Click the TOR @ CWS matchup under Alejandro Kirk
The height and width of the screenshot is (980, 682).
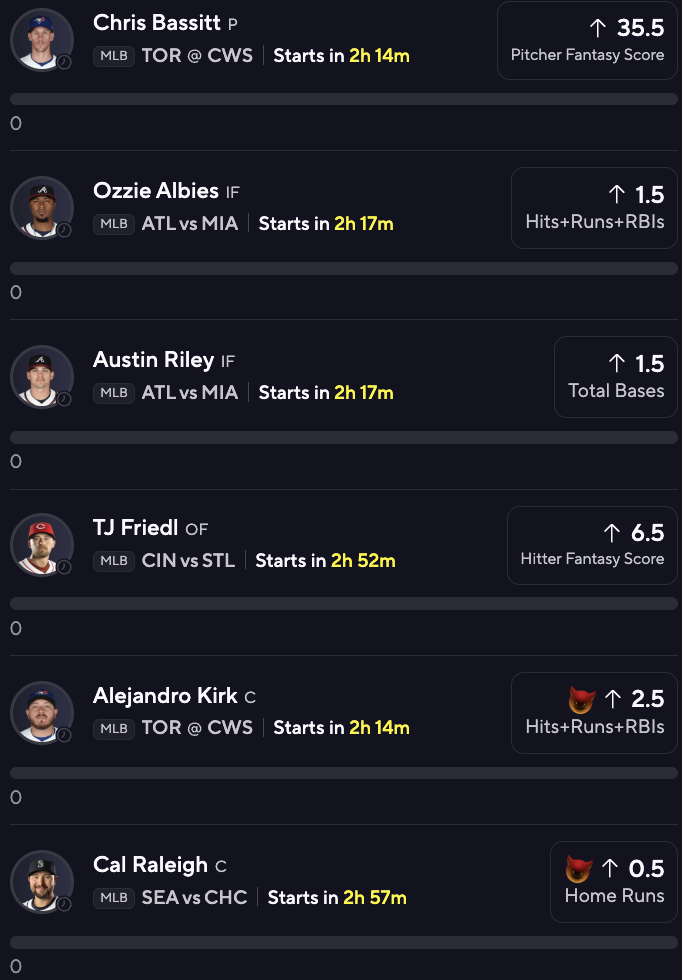pos(198,728)
